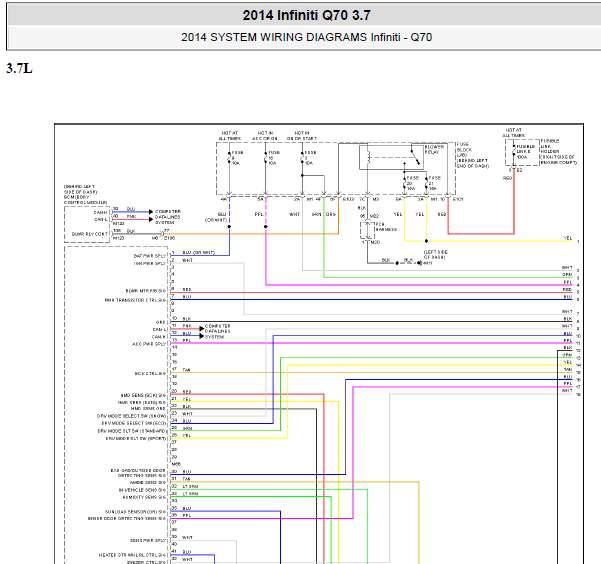This screenshot has width=601, height=564.
Task: Click the "BLU (OR WHT)" pin 1 wire label
Action: pos(199,253)
